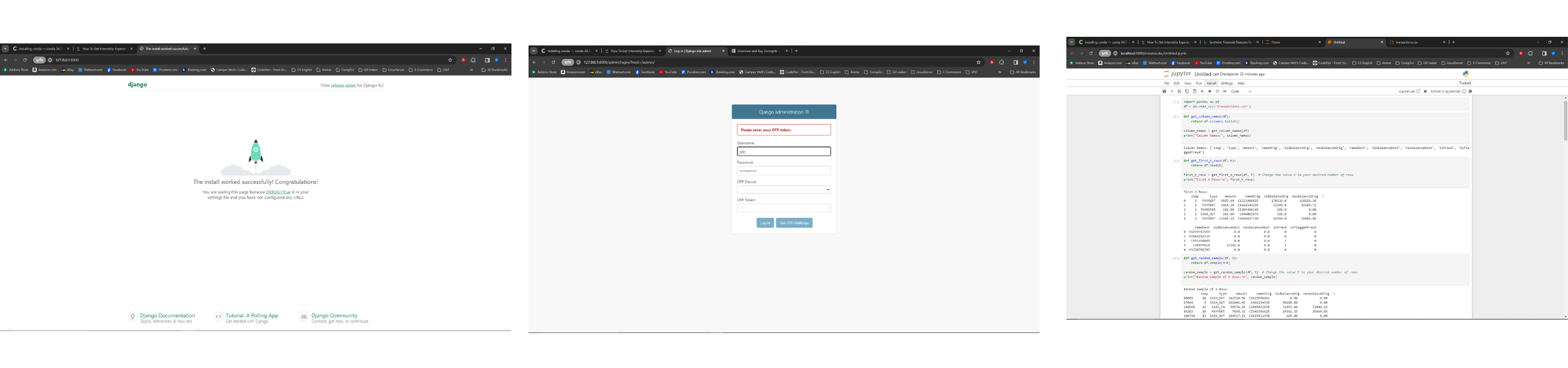The image size is (1568, 368).
Task: Open the Jupyter Settings menu
Action: (x=1227, y=83)
